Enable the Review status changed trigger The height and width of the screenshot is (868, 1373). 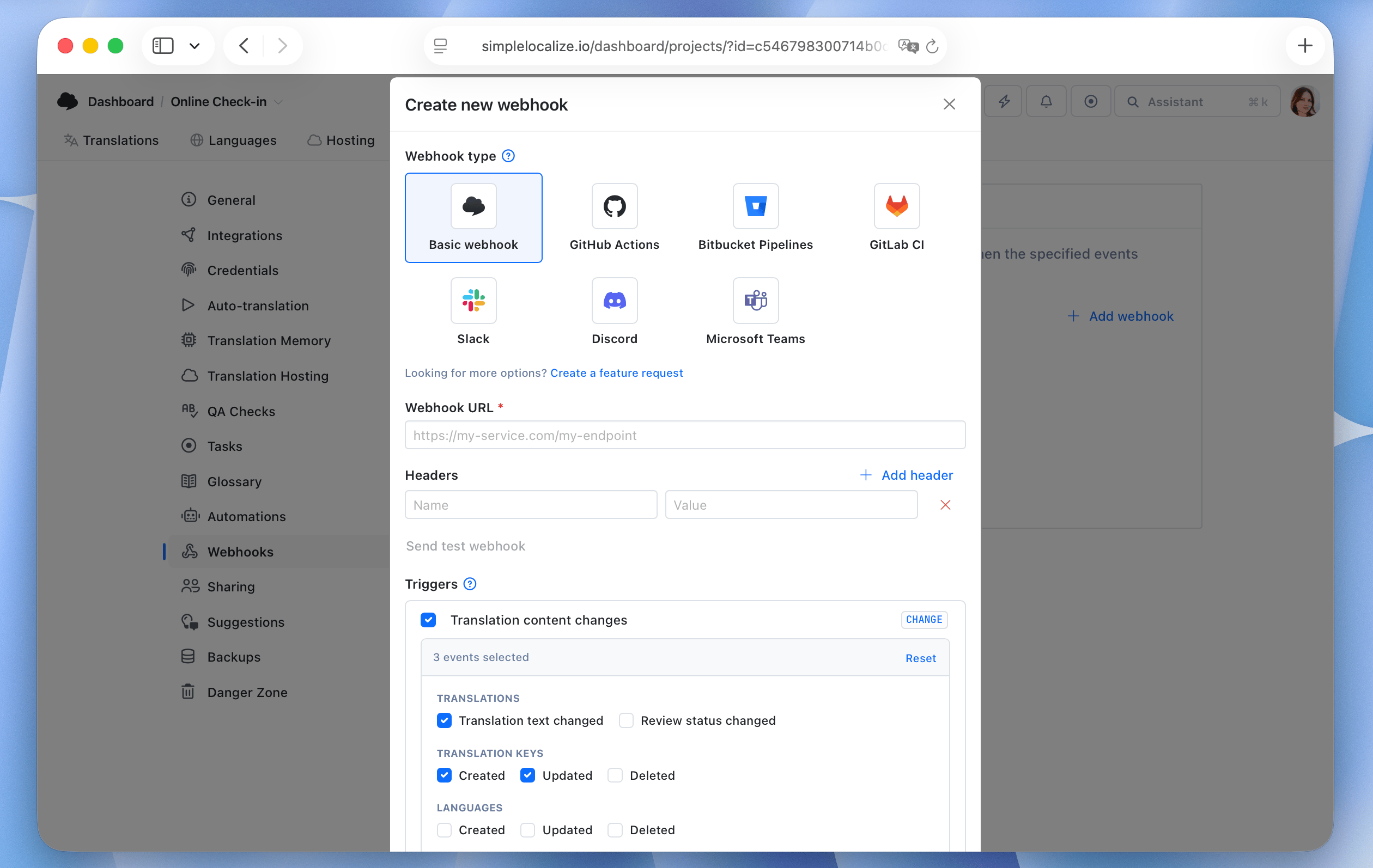[625, 720]
